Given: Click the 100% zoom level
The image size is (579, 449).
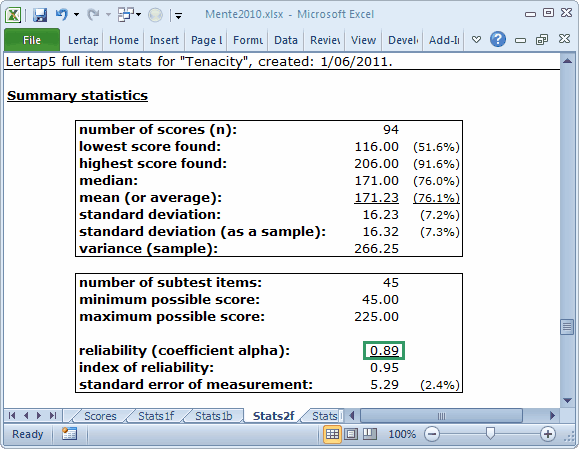Looking at the screenshot, I should [402, 434].
